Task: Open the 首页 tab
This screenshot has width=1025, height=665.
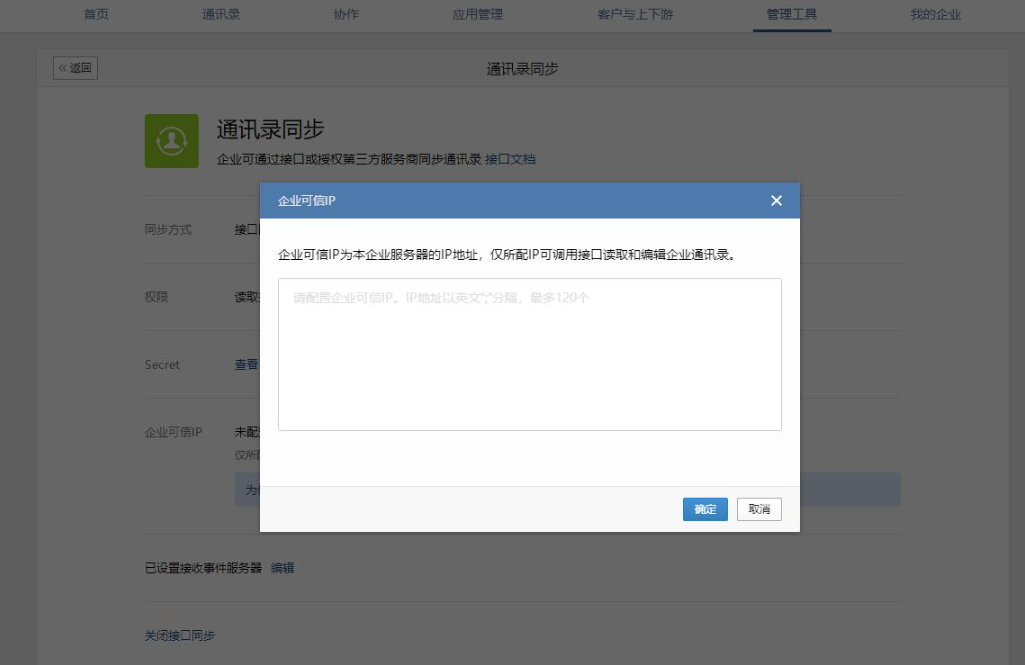Action: click(96, 14)
